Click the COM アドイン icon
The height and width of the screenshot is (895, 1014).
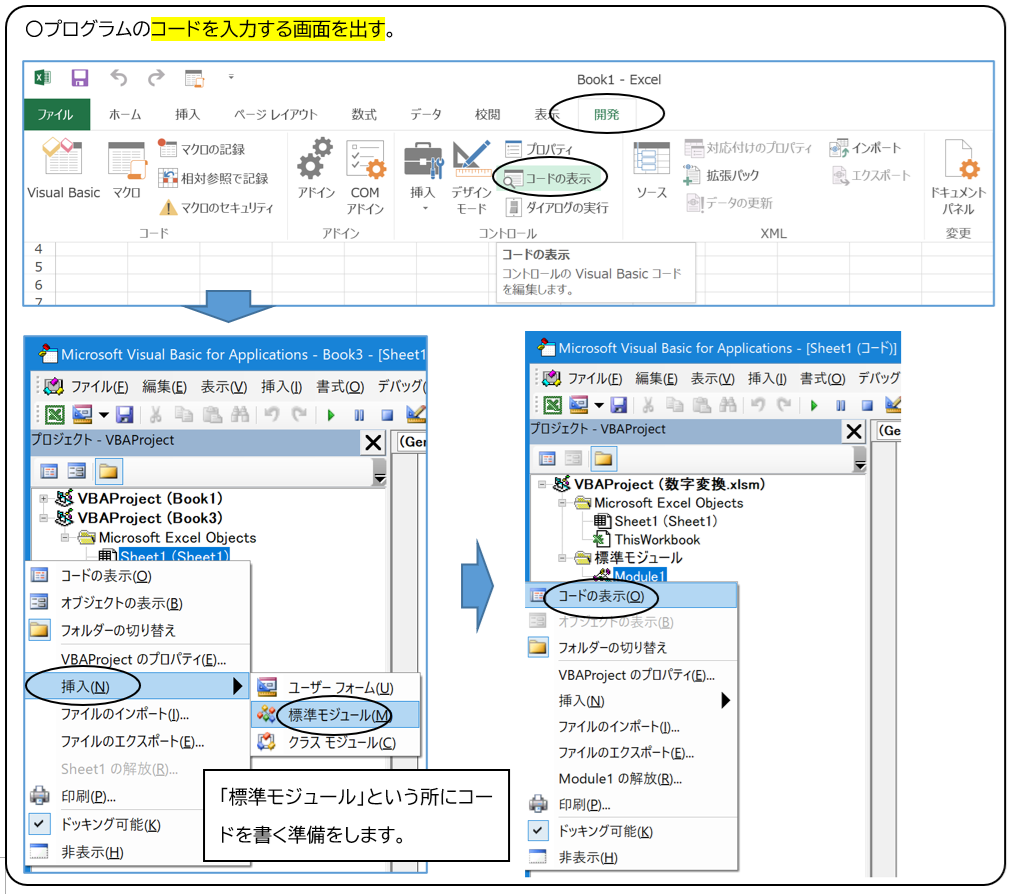pyautogui.click(x=365, y=175)
